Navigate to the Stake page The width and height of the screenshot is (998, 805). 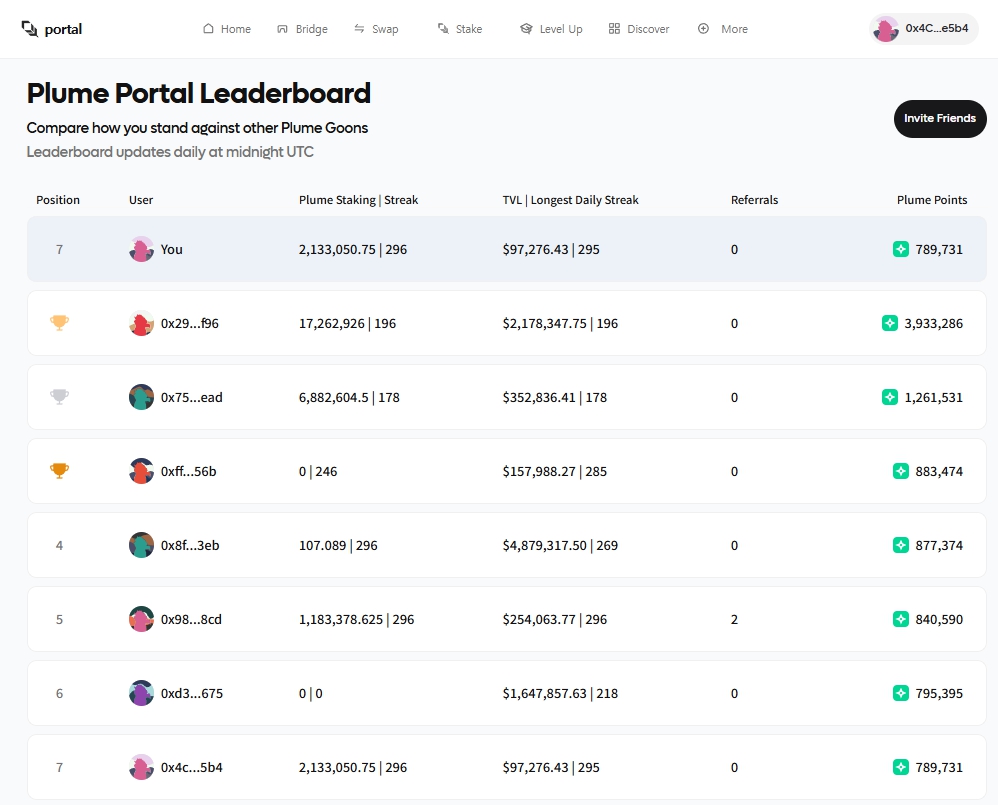(x=460, y=29)
